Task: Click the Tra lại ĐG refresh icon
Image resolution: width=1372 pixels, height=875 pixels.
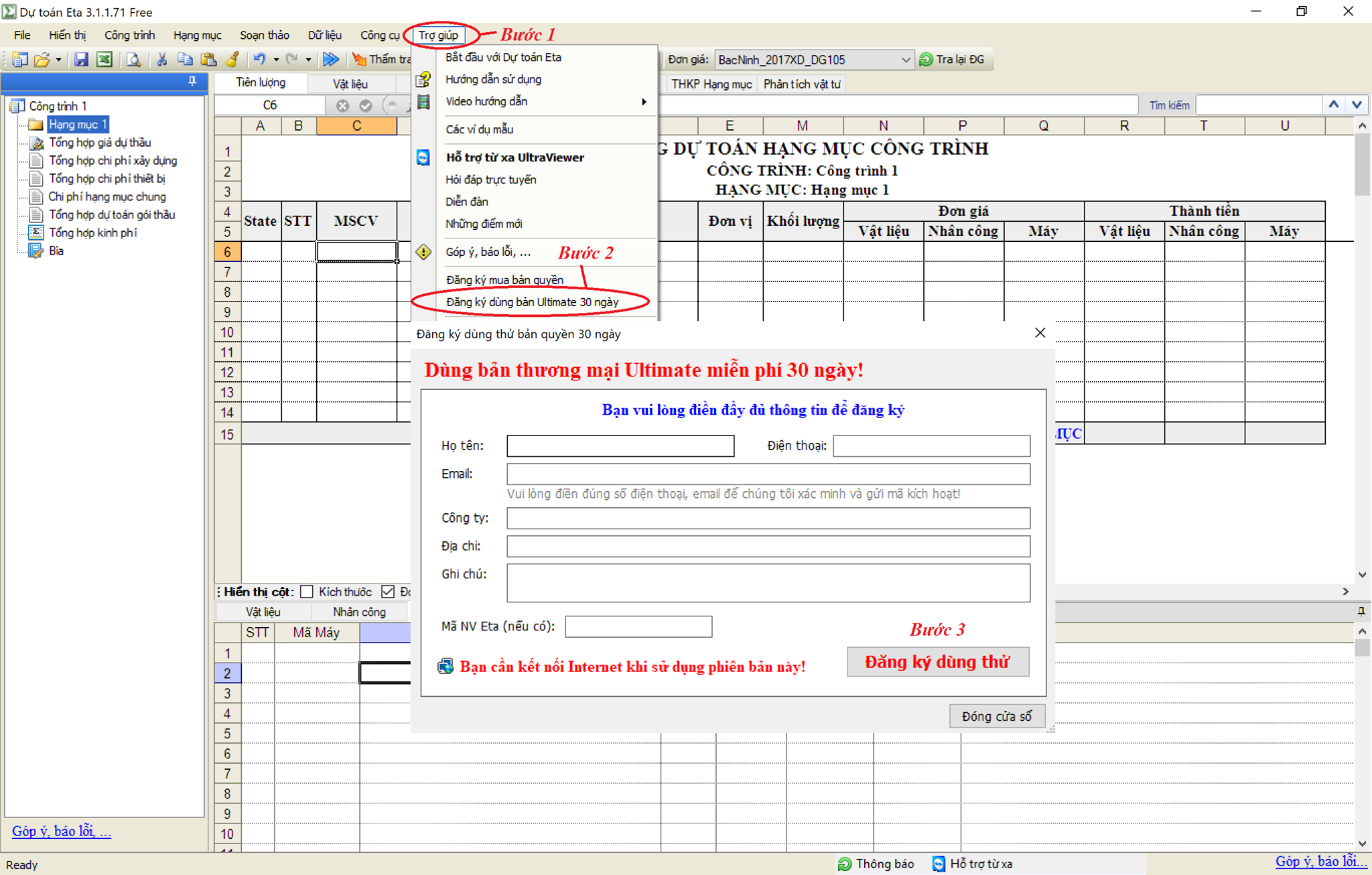Action: coord(926,60)
